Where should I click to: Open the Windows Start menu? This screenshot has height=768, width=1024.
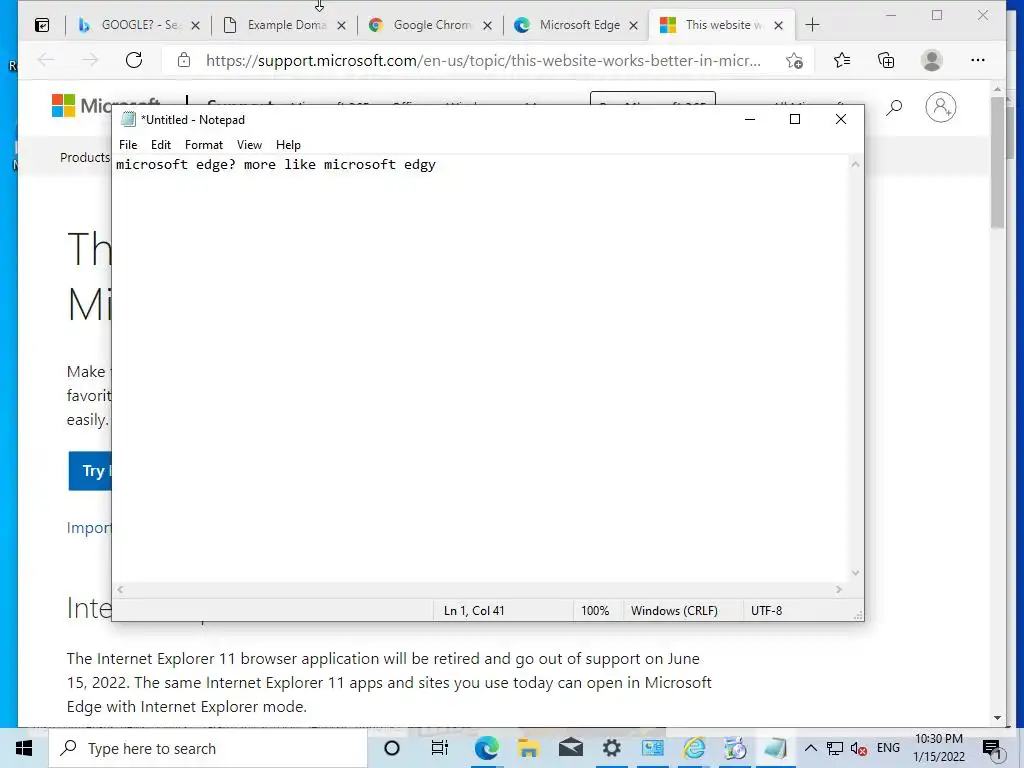[x=24, y=748]
